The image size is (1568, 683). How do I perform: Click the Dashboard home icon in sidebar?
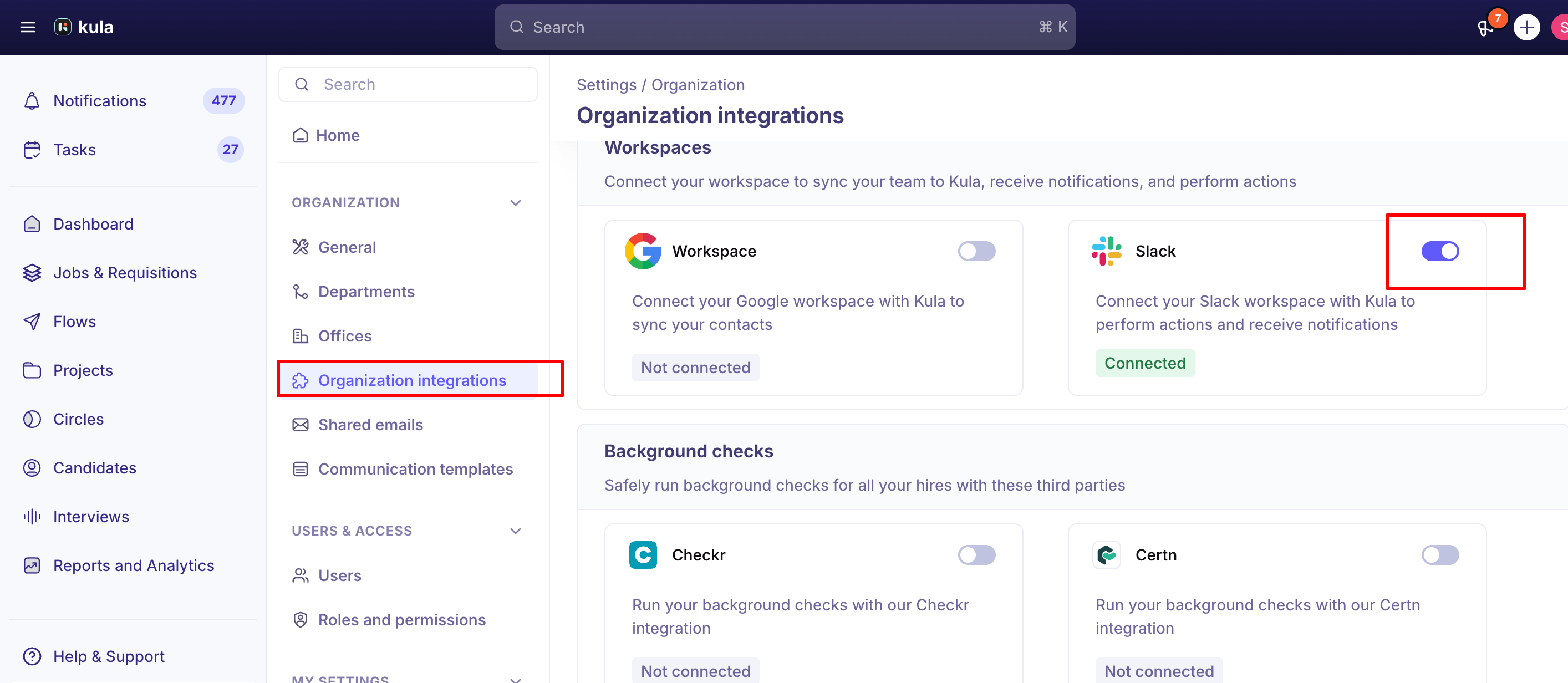coord(32,224)
